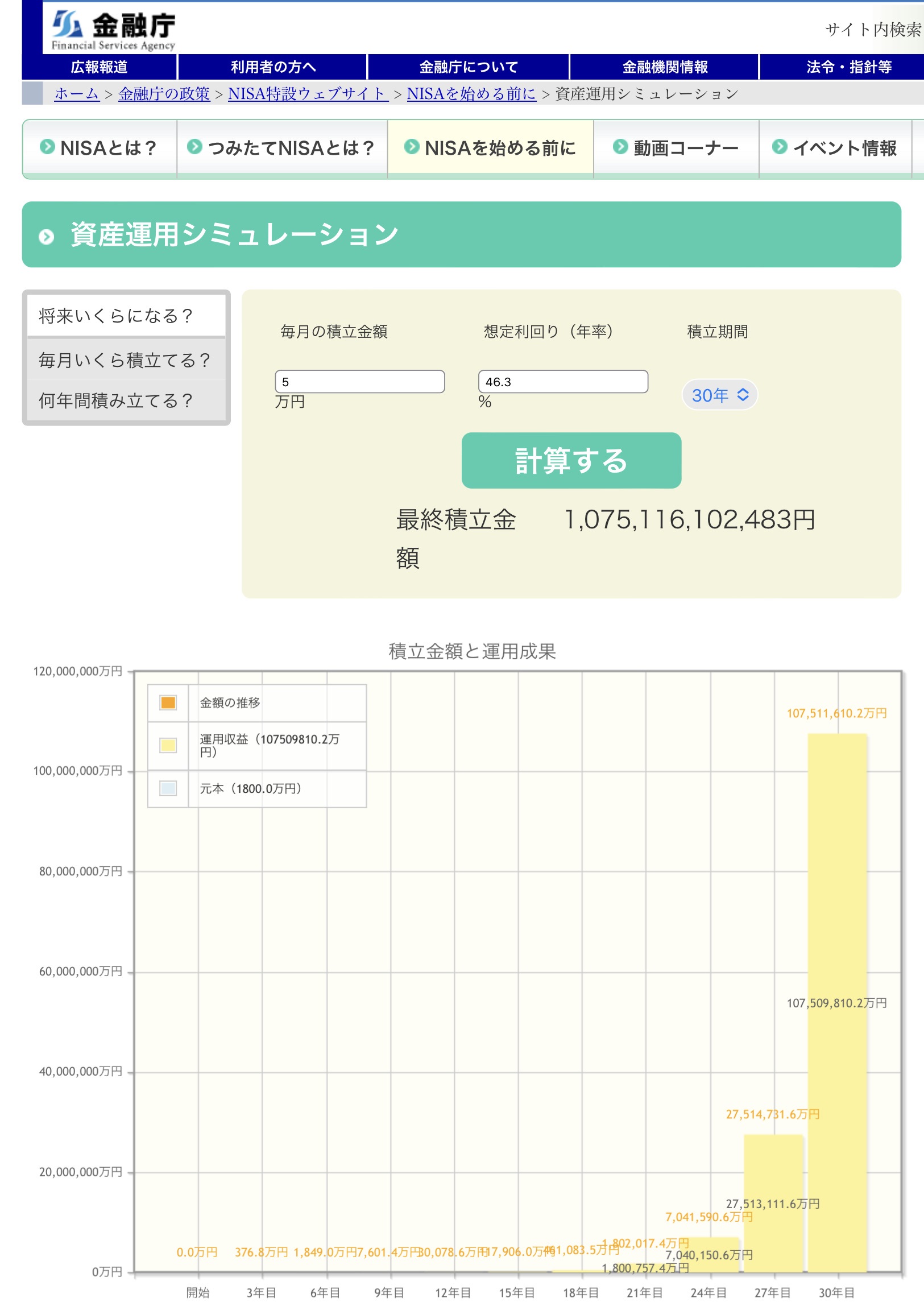Click arrow icon in 資産運用シミュレーション heading
924x1310 pixels.
click(x=46, y=236)
